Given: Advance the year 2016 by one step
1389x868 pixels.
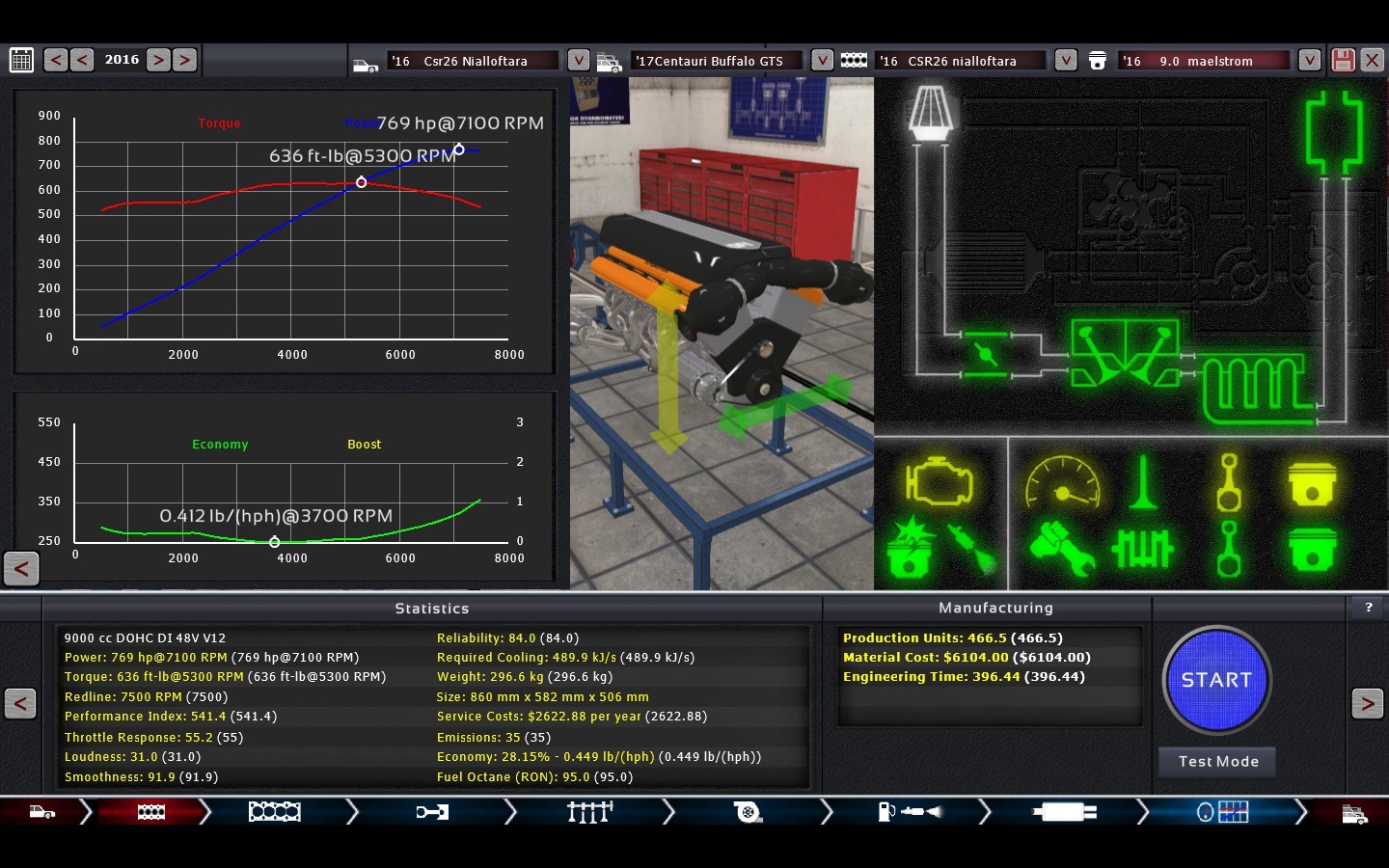Looking at the screenshot, I should click(x=159, y=61).
